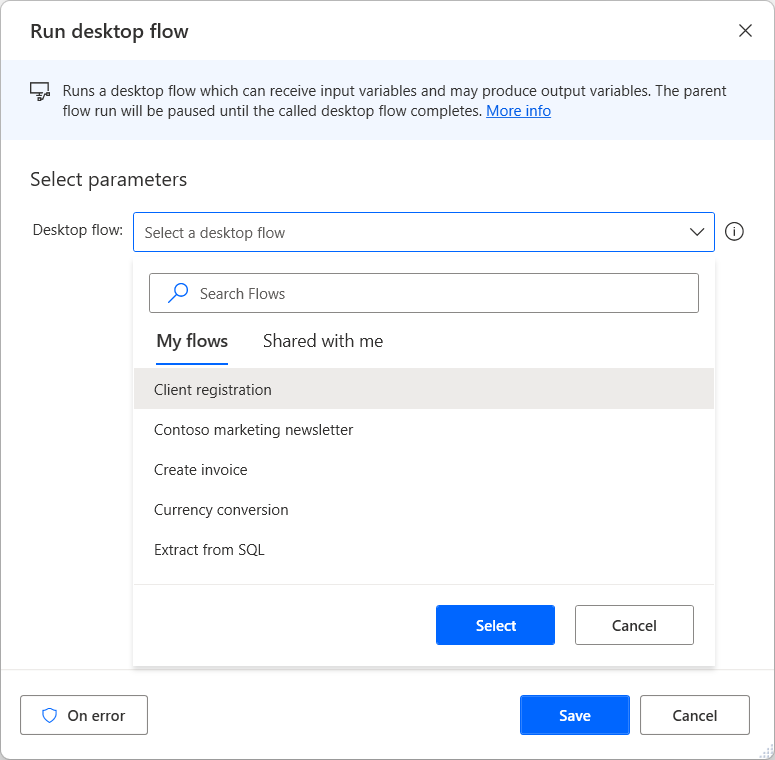This screenshot has width=775, height=760.
Task: Switch to the Shared with me tab
Action: click(323, 341)
